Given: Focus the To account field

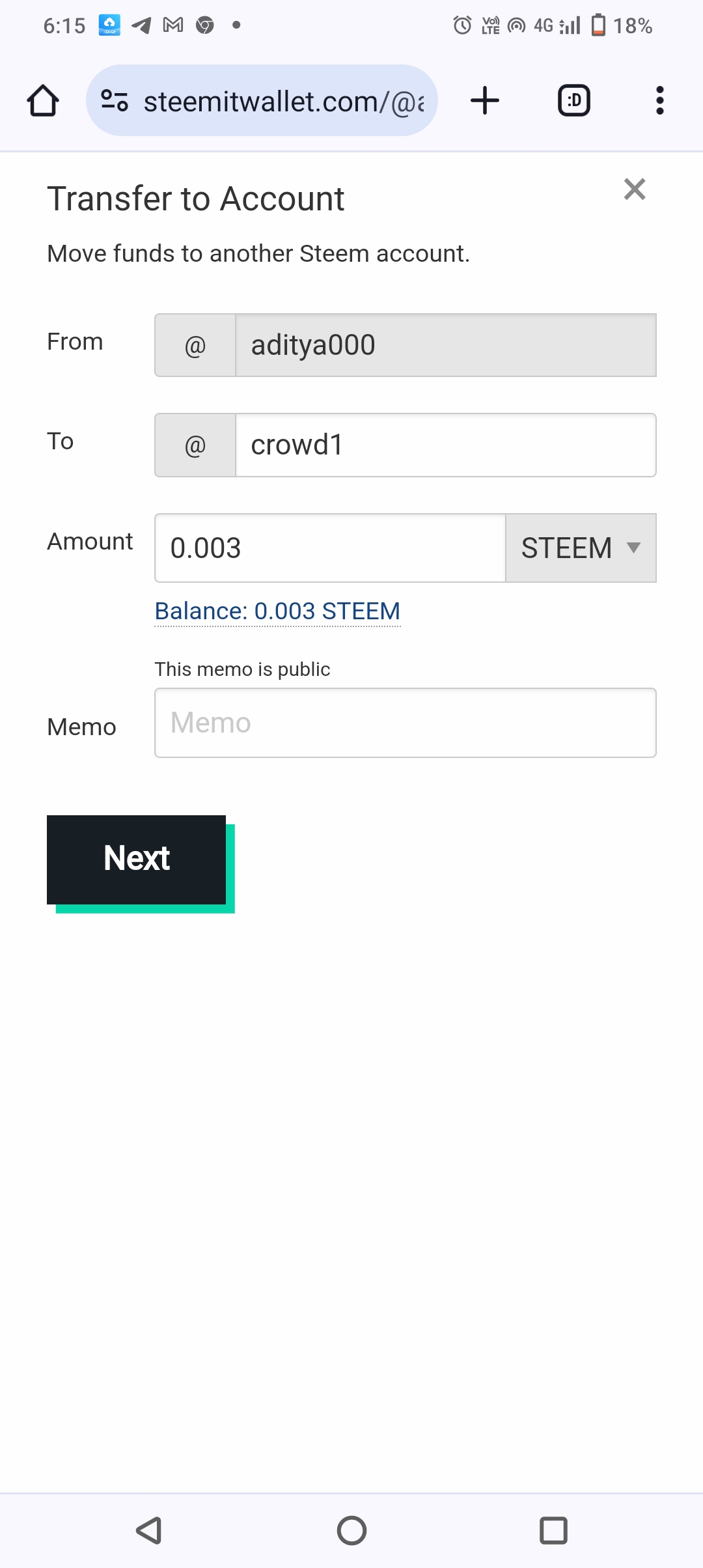Looking at the screenshot, I should coord(445,445).
